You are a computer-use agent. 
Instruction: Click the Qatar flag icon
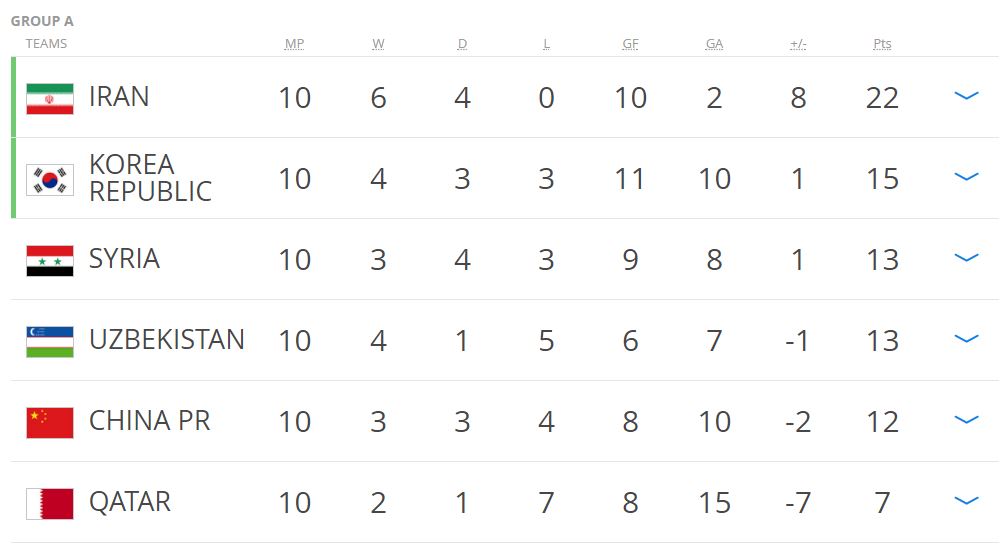pos(50,503)
